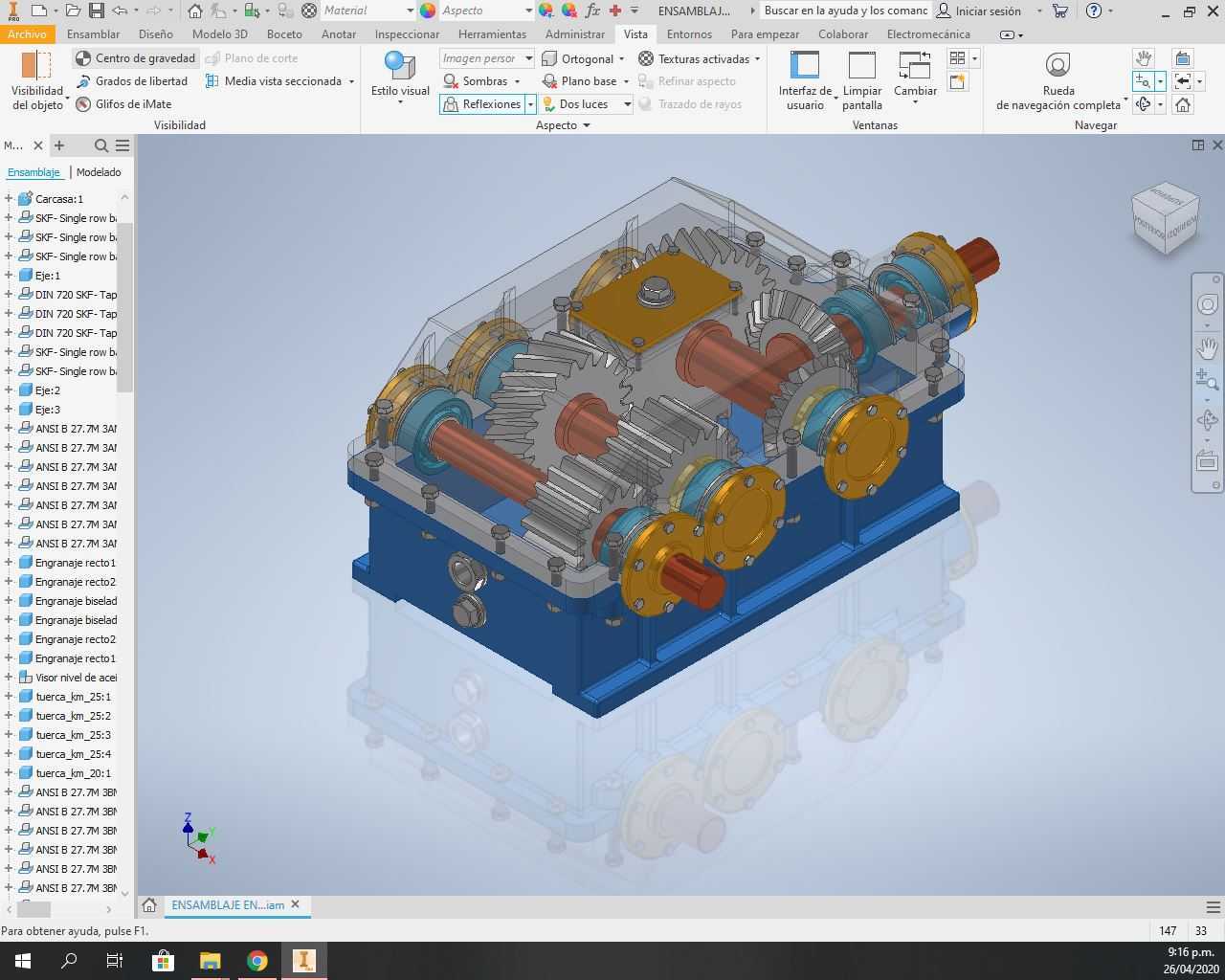Toggle Texturas activadas setting
1225x980 pixels.
coord(700,58)
